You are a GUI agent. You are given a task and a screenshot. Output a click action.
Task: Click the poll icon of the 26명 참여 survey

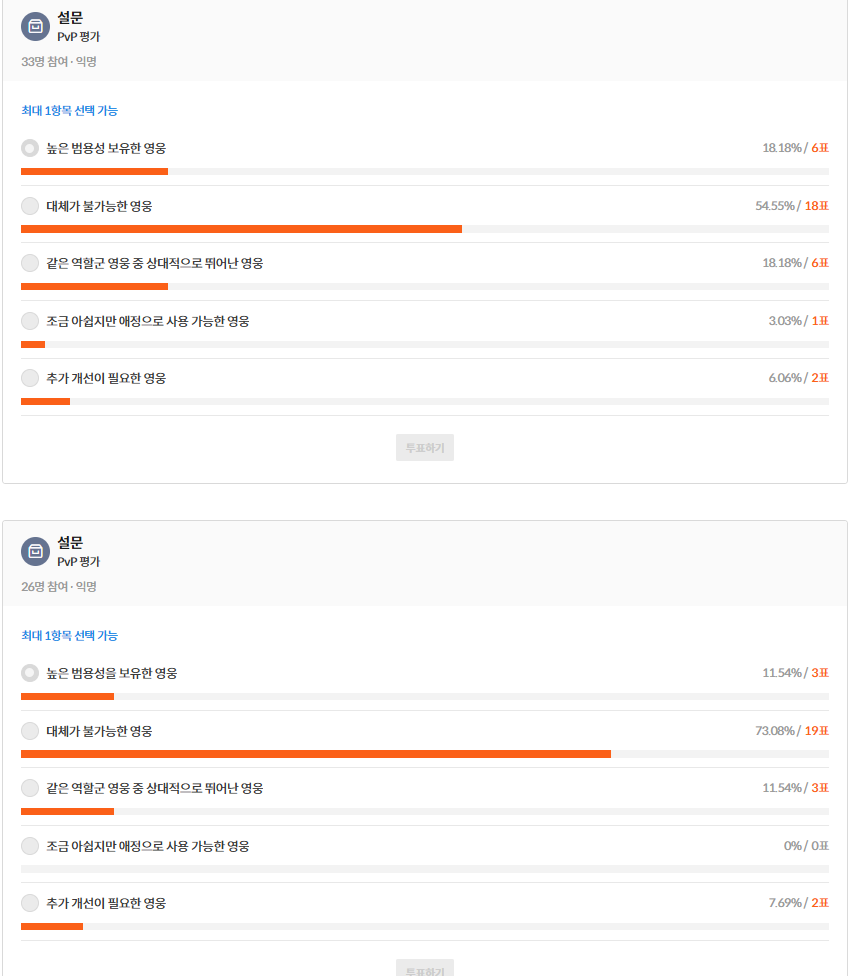click(35, 551)
